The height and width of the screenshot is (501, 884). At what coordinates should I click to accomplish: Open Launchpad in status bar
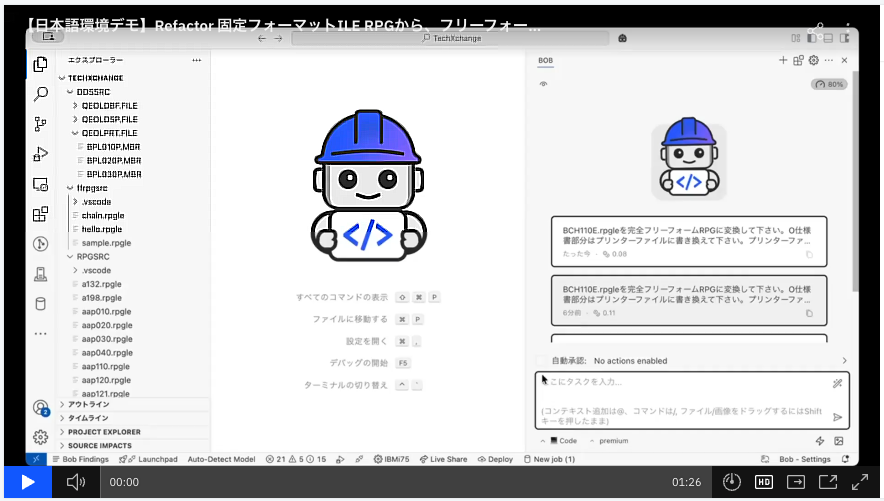click(x=148, y=459)
